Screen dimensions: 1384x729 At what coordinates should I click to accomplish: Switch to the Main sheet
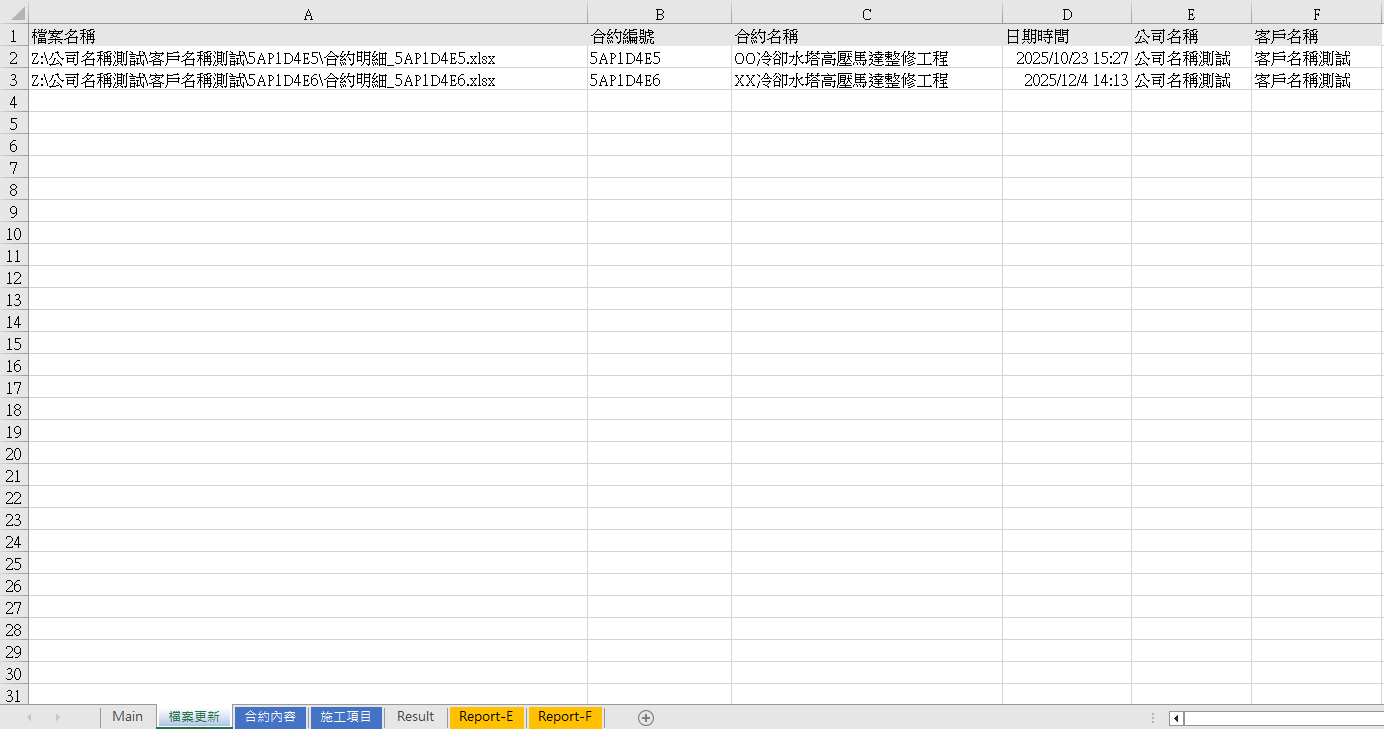(x=127, y=717)
